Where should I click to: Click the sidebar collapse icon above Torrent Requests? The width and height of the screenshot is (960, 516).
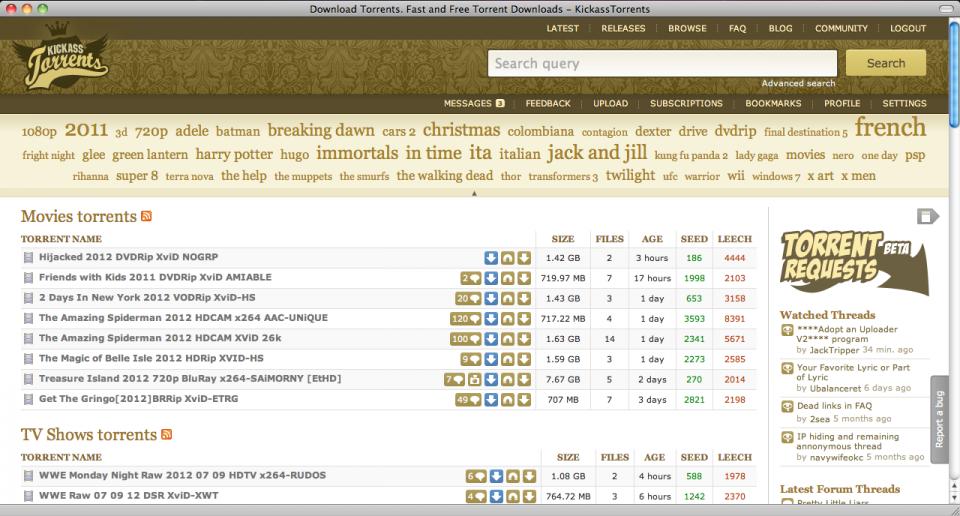pos(928,216)
